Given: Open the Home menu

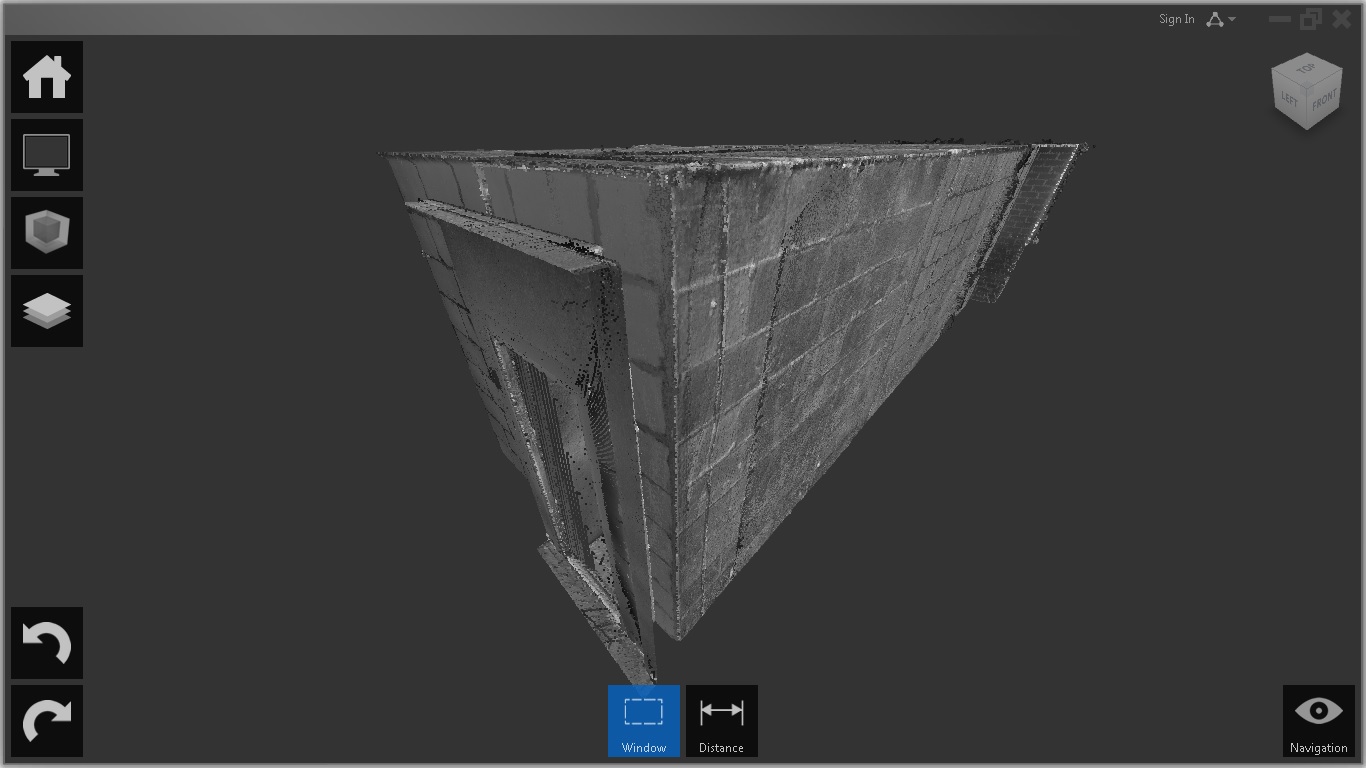Looking at the screenshot, I should coord(47,77).
